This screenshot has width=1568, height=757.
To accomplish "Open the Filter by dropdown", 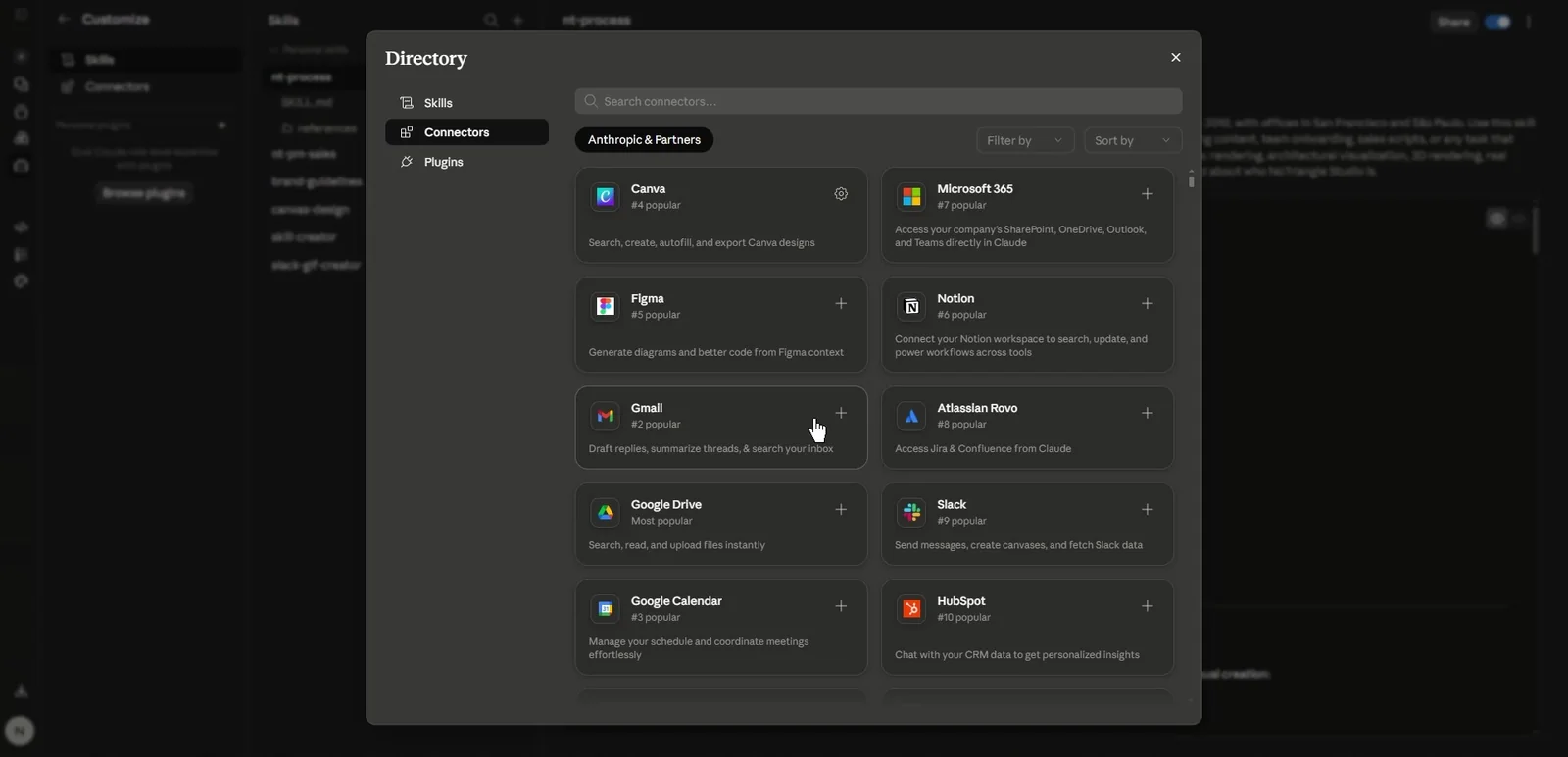I will pyautogui.click(x=1025, y=141).
